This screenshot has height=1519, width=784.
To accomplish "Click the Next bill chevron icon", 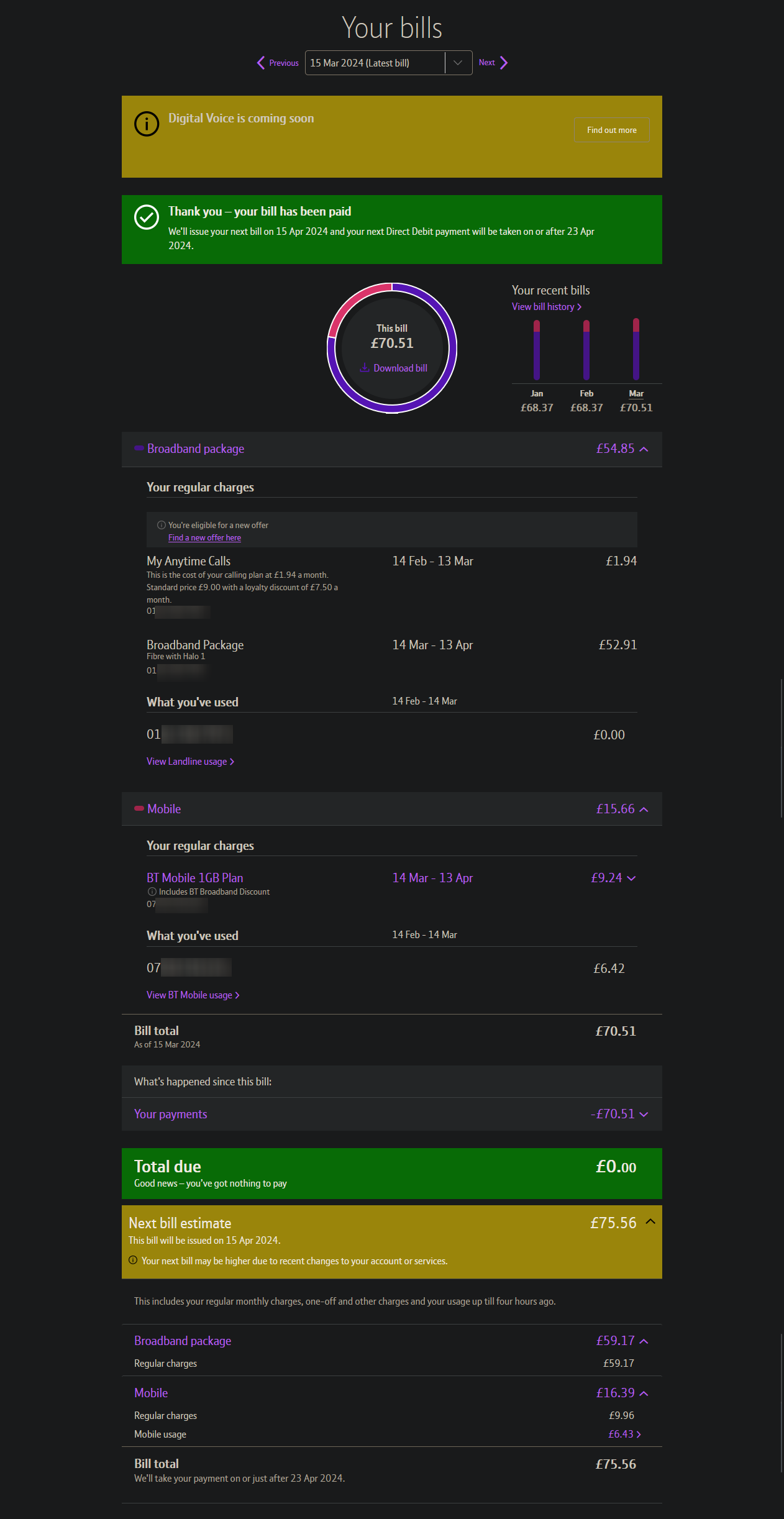I will point(504,63).
